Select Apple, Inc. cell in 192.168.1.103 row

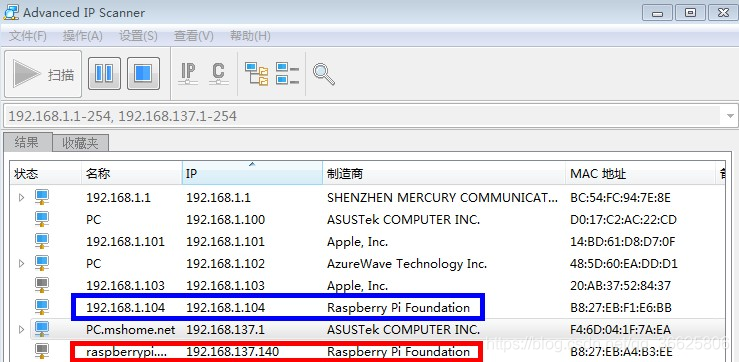357,286
